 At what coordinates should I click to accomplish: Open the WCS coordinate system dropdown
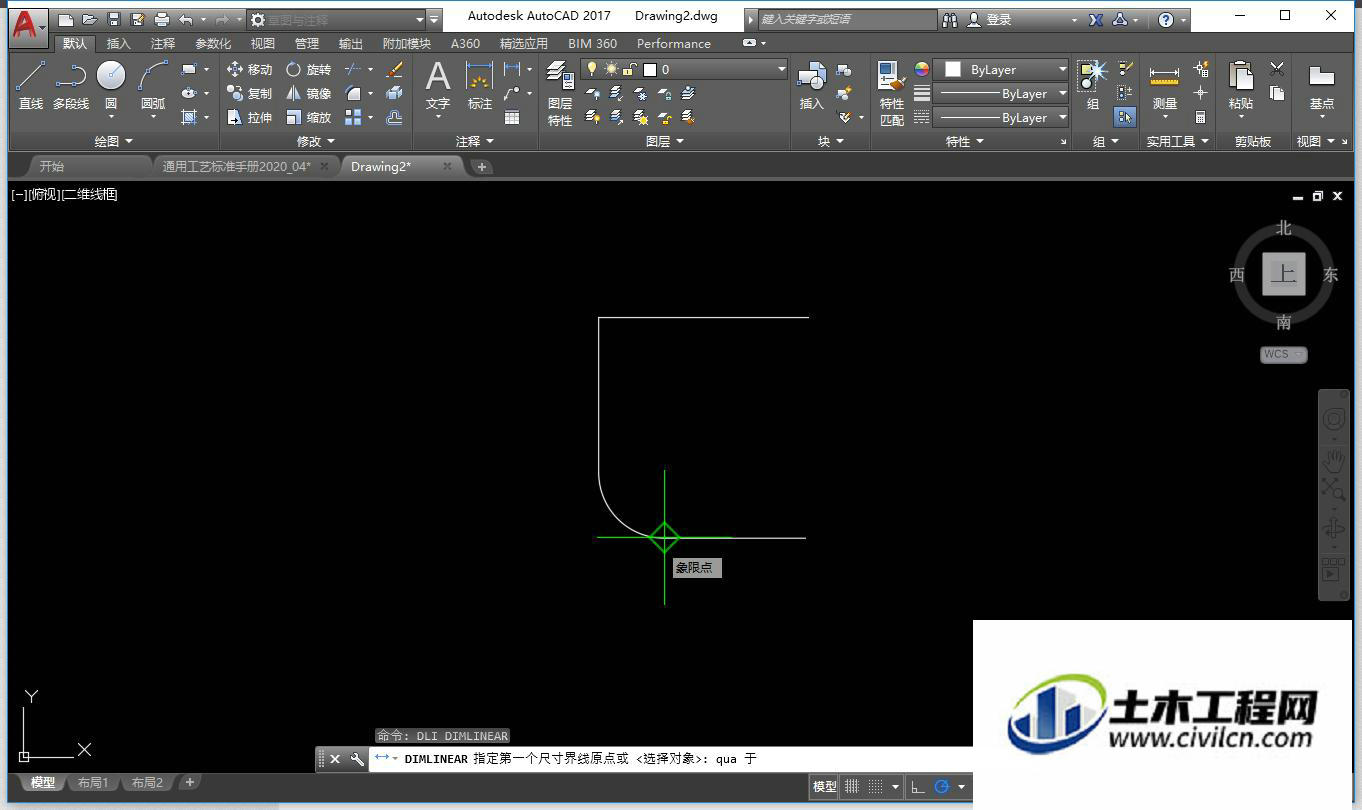1284,354
